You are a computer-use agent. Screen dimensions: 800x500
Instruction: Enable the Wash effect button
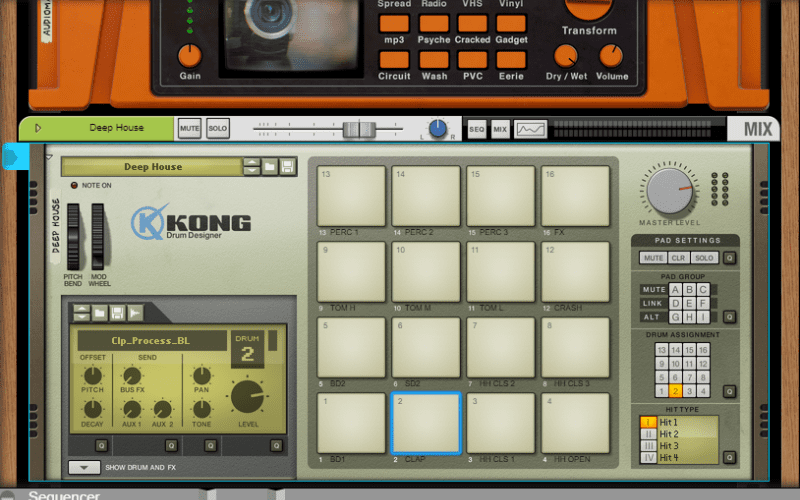434,60
